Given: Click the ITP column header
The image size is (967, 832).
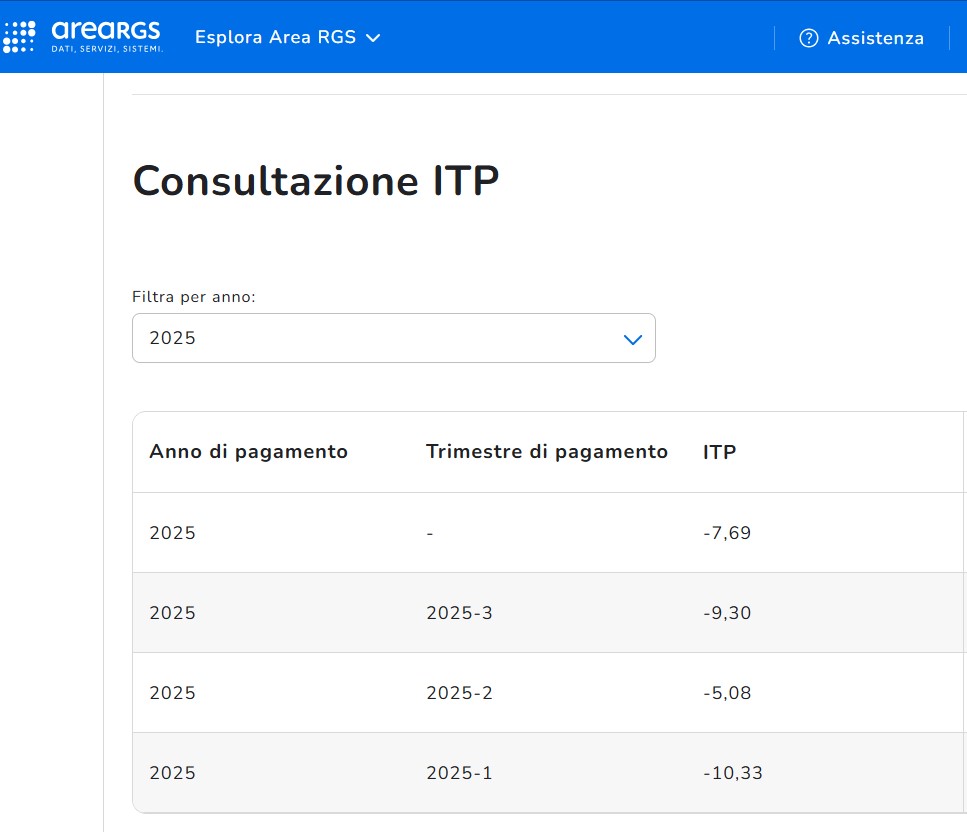Looking at the screenshot, I should pos(719,452).
